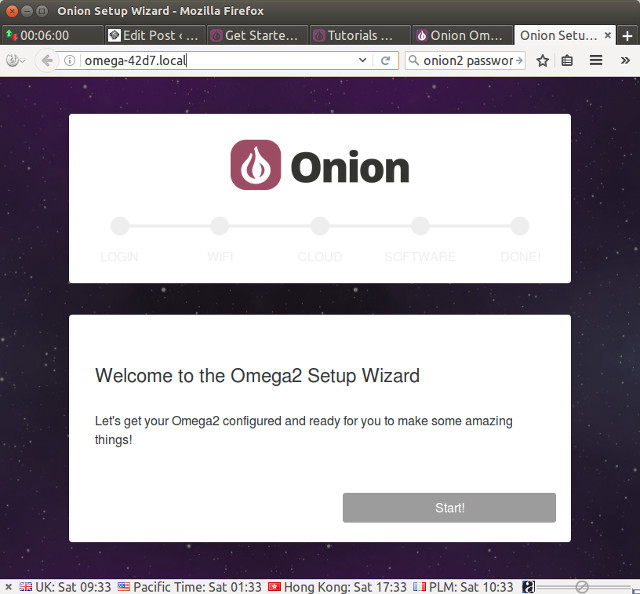Click the omega-42d7.local address field
This screenshot has width=640, height=594.
(x=216, y=61)
